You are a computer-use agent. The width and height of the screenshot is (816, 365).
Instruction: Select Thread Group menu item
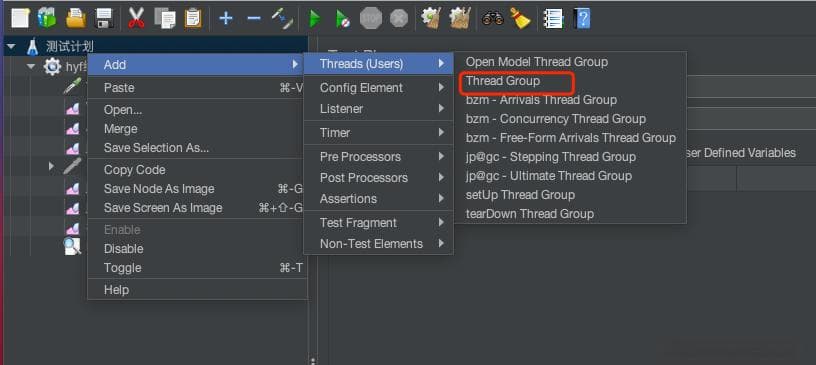(570, 81)
